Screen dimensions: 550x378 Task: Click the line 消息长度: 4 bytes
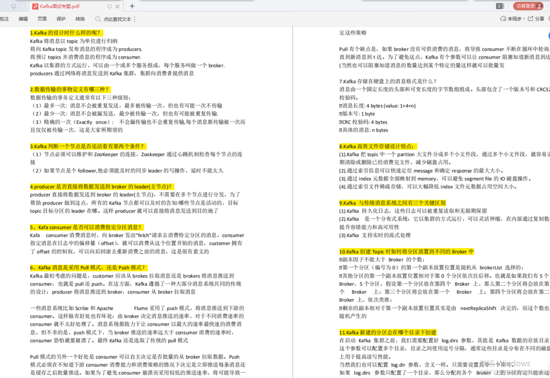pyautogui.click(x=377, y=106)
